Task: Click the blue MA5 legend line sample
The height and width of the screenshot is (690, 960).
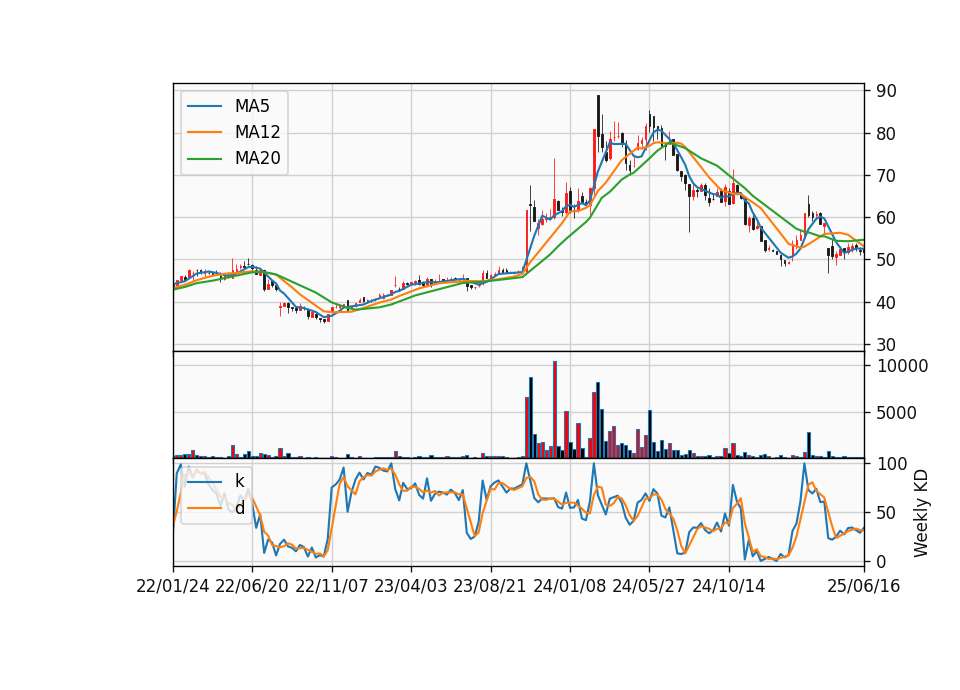Action: [204, 107]
